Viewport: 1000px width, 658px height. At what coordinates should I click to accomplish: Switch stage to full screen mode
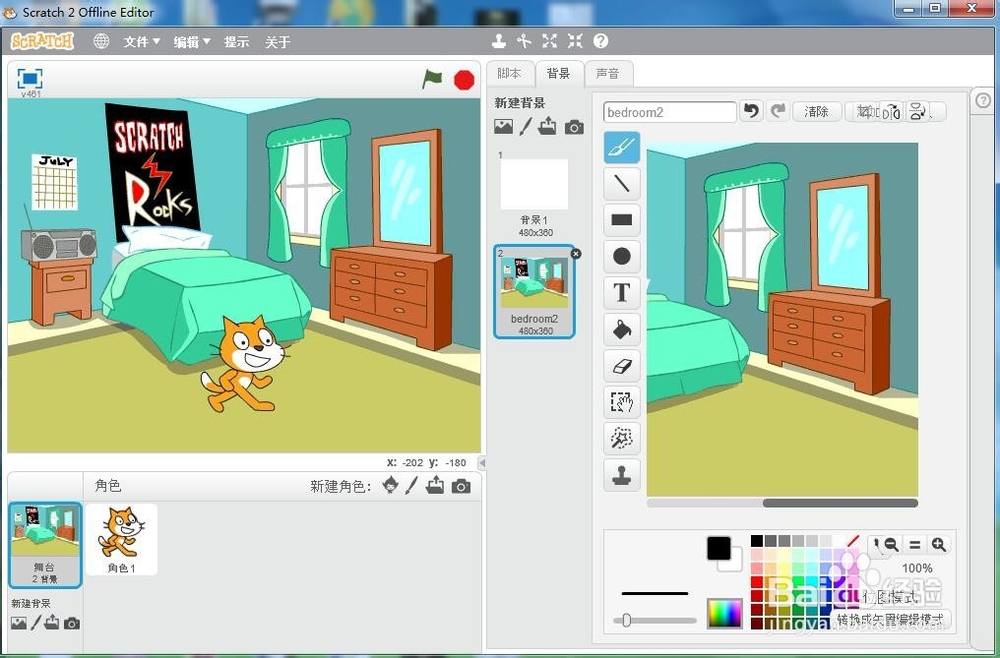point(30,78)
